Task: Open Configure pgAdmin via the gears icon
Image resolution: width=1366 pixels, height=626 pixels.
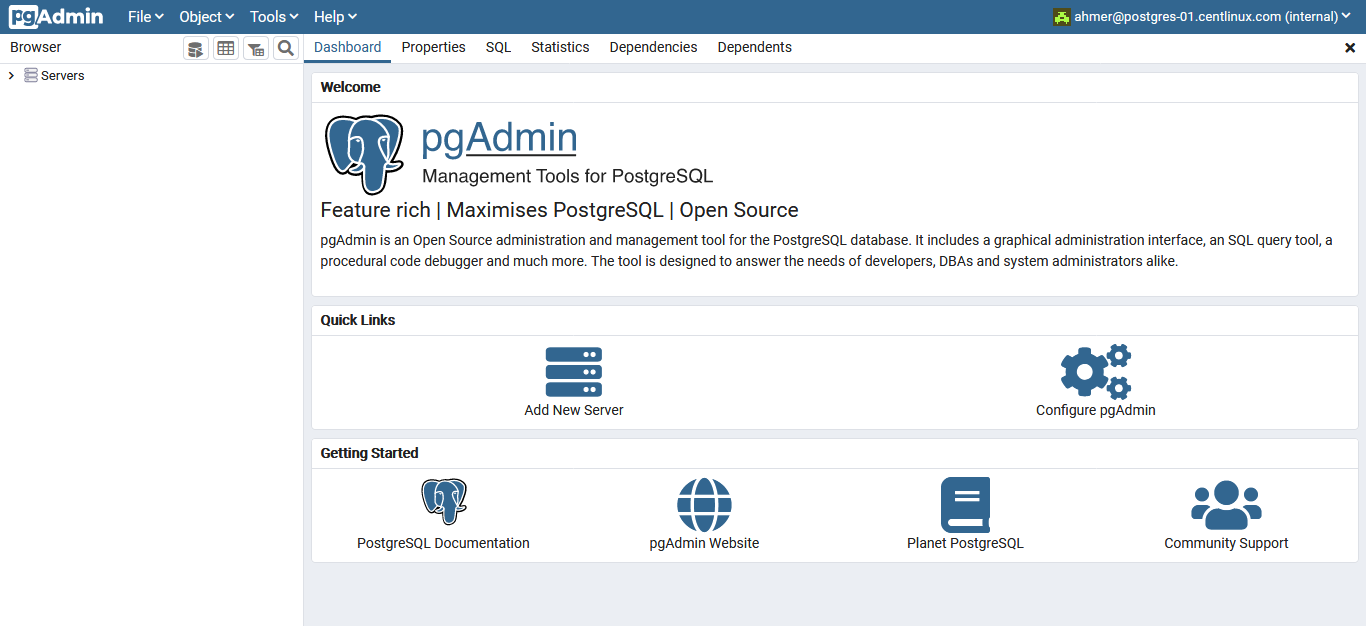Action: click(x=1096, y=370)
